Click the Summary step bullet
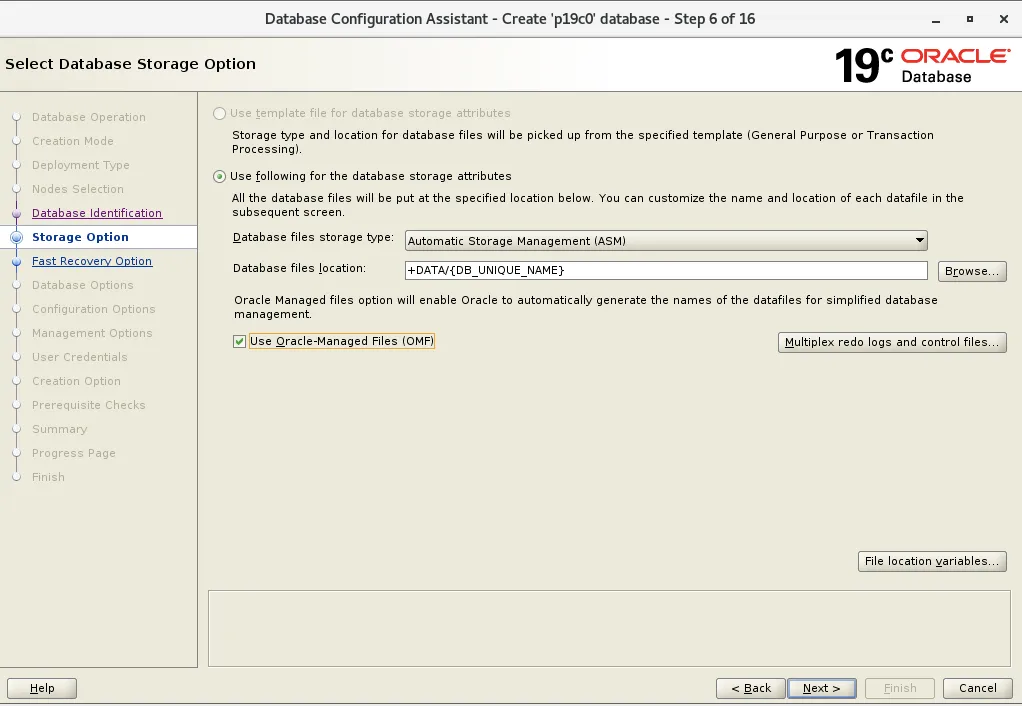 click(x=16, y=429)
